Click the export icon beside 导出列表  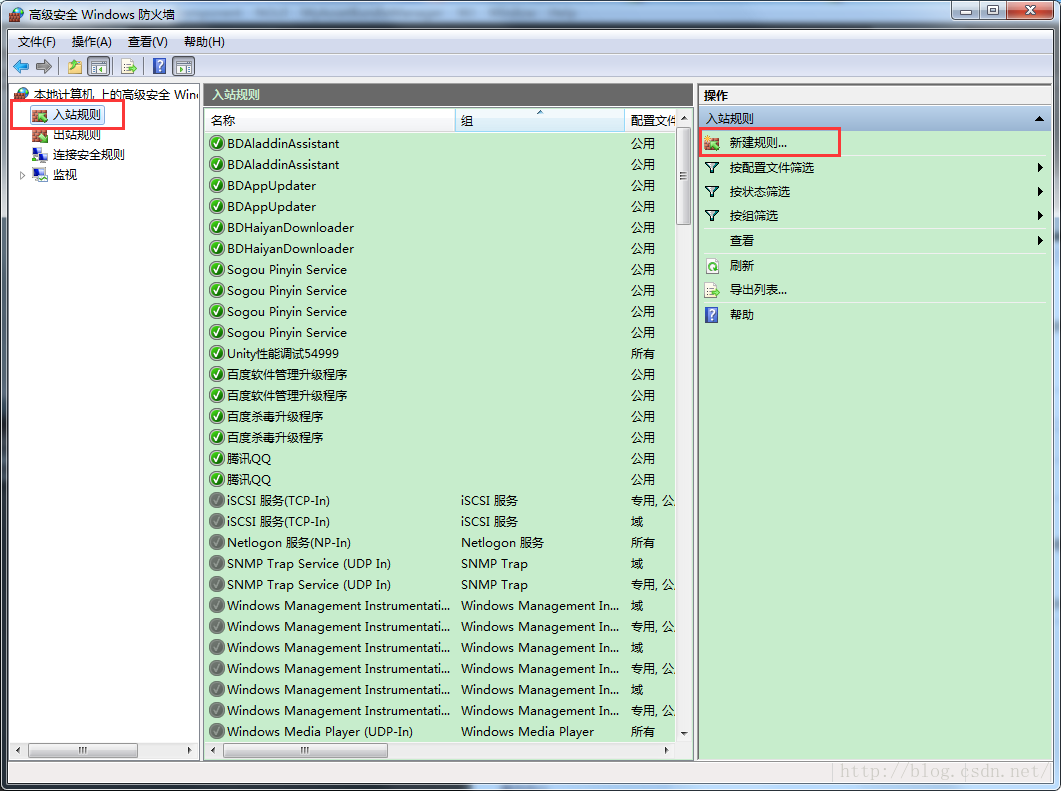[712, 290]
